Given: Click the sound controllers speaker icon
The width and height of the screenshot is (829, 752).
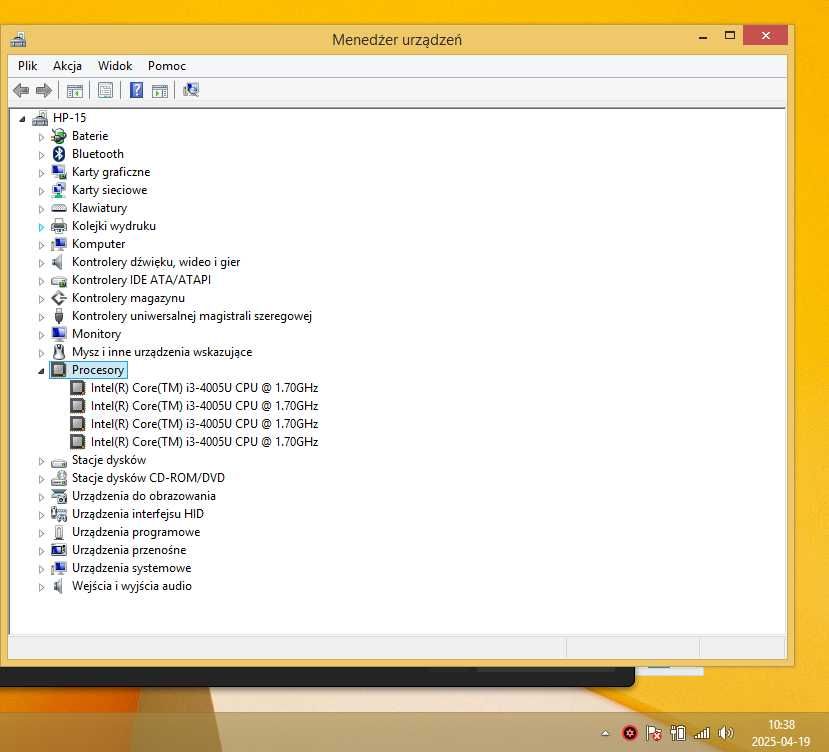Looking at the screenshot, I should [58, 262].
